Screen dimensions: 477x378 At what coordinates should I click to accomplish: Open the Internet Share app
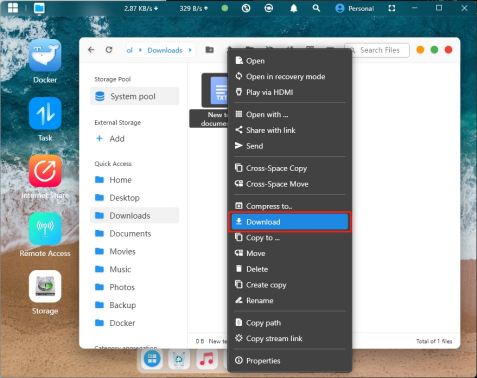point(45,171)
